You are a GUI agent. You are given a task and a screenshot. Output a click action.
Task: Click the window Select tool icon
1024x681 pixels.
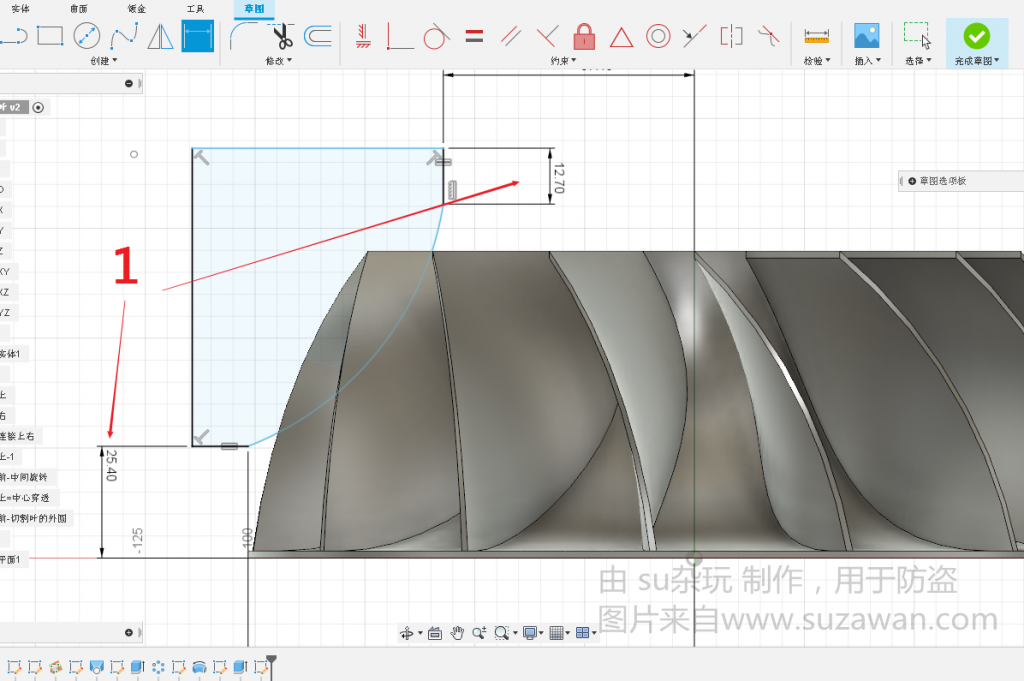(x=917, y=35)
